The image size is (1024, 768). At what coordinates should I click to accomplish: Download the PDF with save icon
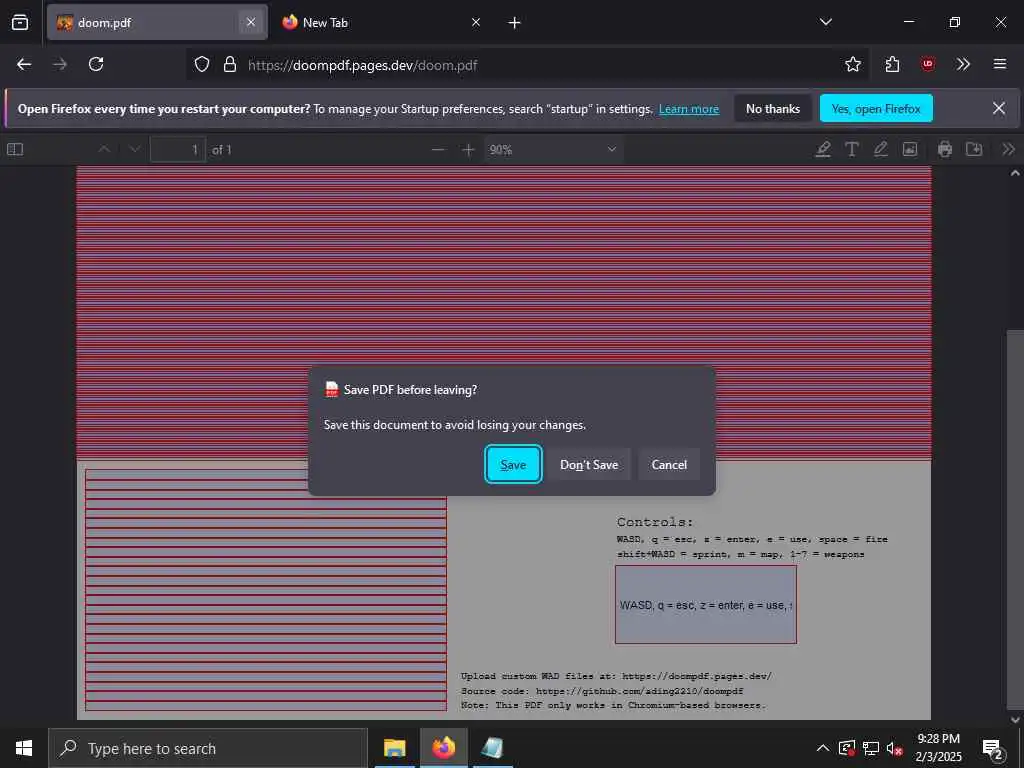click(x=974, y=150)
